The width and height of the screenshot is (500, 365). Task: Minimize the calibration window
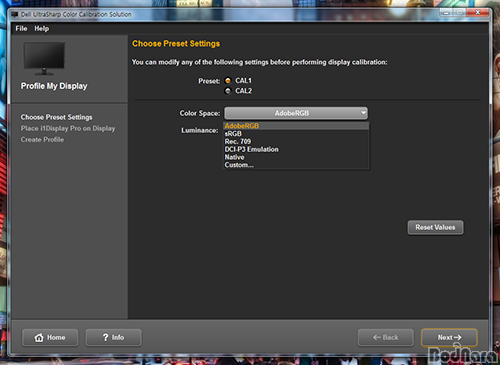(446, 13)
